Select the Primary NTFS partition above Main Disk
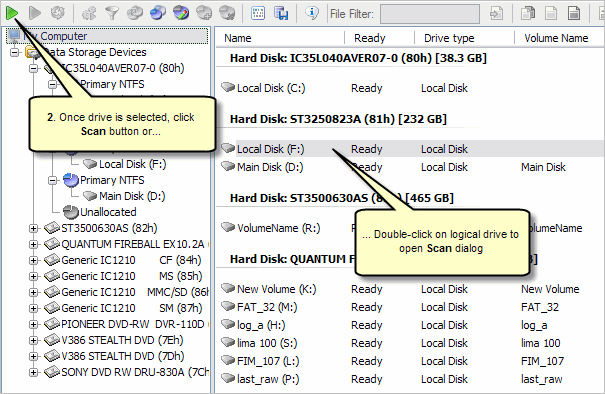The image size is (605, 394). click(x=112, y=180)
